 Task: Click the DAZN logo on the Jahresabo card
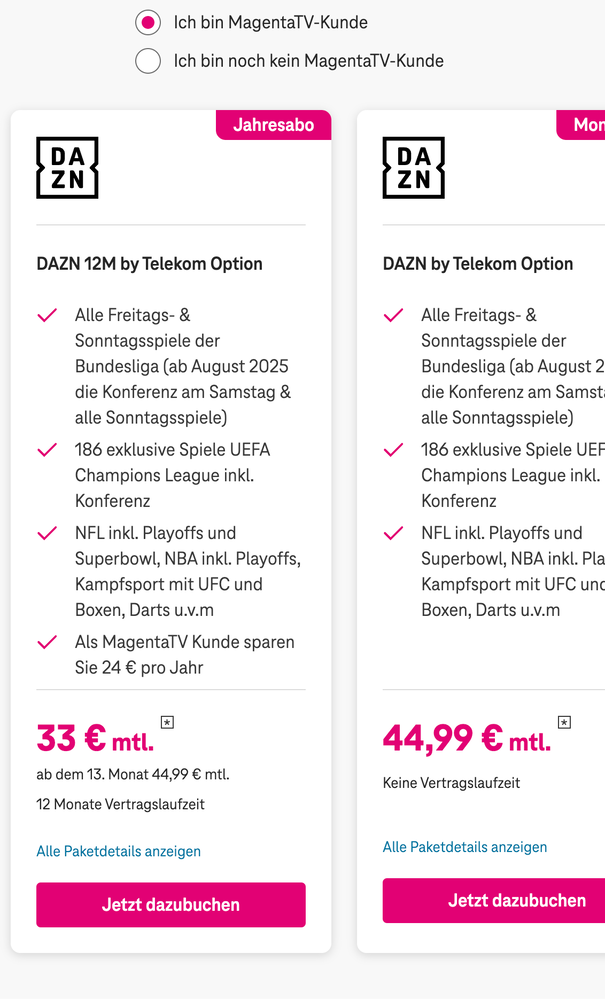tap(67, 168)
